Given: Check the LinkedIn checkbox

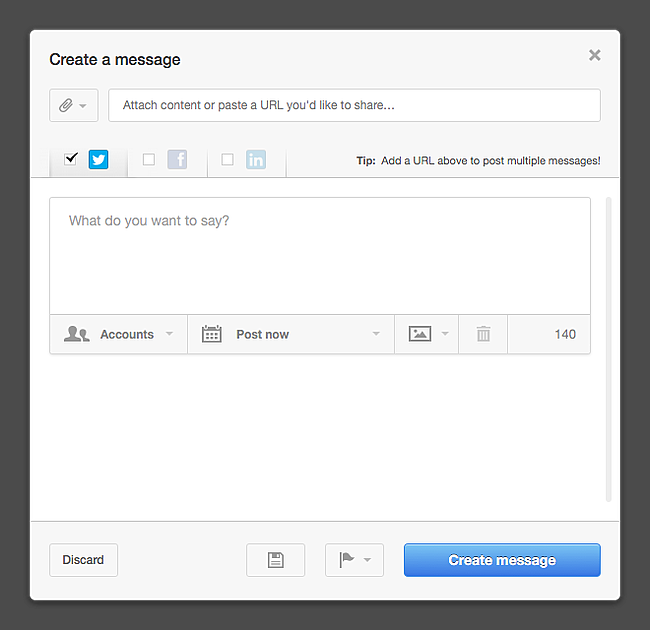Looking at the screenshot, I should pyautogui.click(x=227, y=159).
